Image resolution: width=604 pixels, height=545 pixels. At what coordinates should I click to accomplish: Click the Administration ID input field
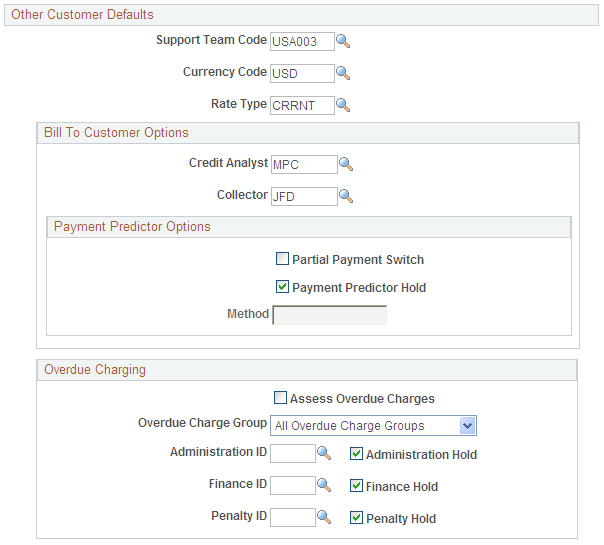293,453
